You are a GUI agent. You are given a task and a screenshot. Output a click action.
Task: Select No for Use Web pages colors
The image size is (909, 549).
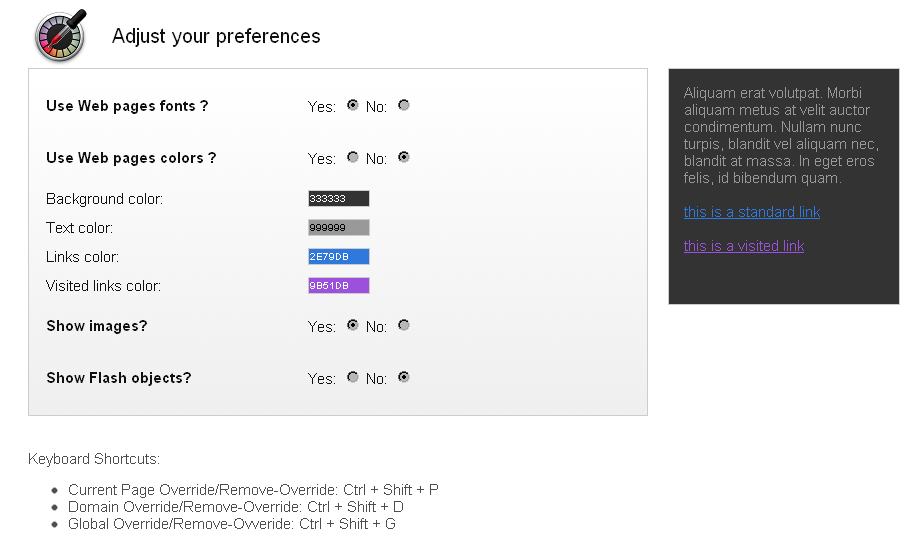pos(404,157)
